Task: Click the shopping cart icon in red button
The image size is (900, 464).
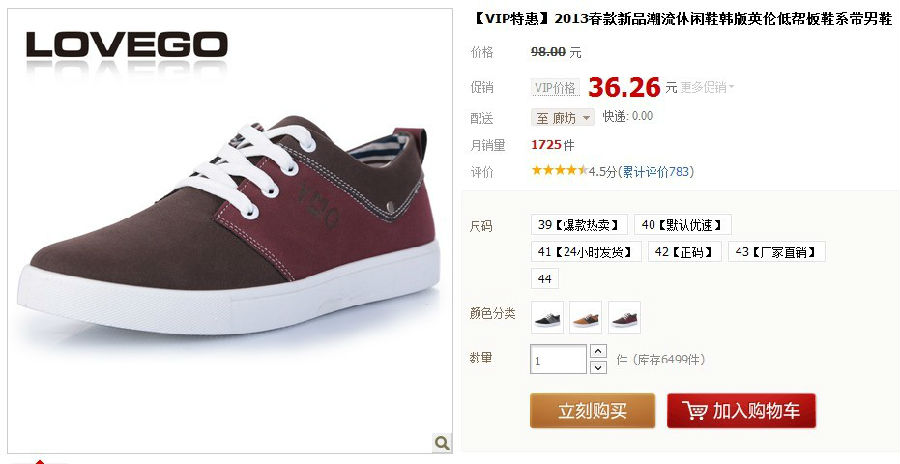Action: pos(695,411)
